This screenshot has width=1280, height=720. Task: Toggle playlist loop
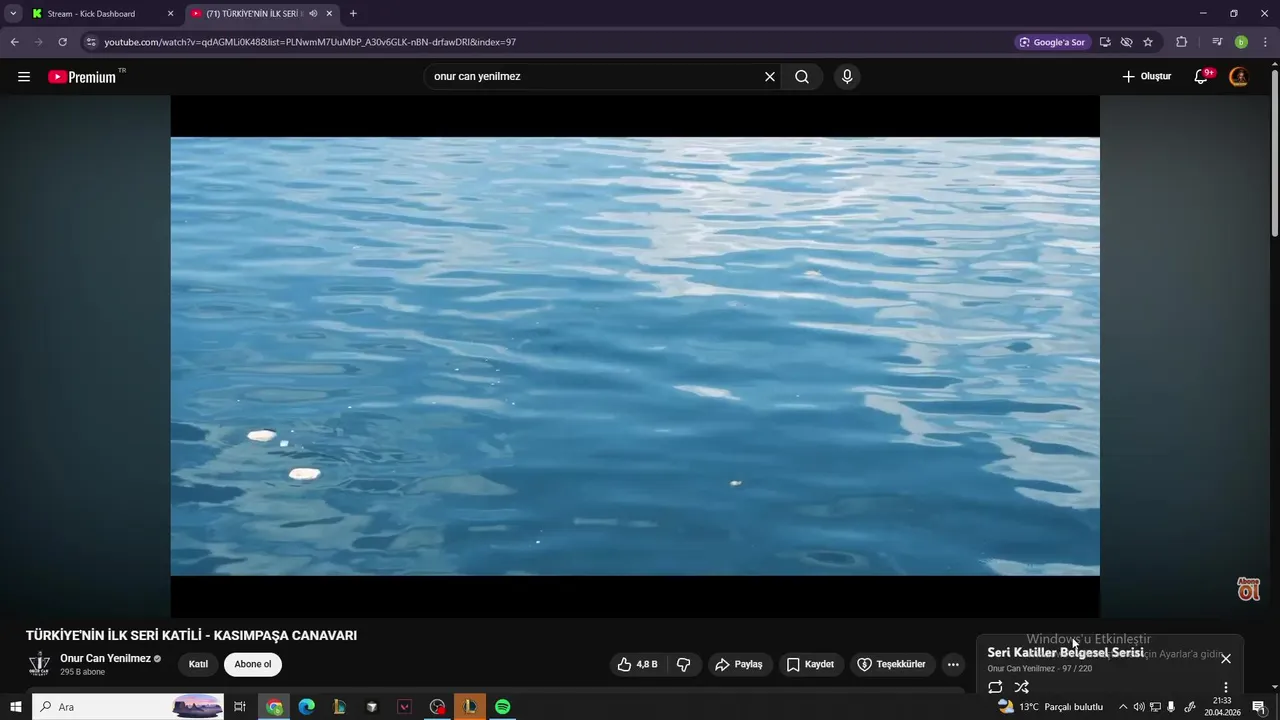click(995, 687)
